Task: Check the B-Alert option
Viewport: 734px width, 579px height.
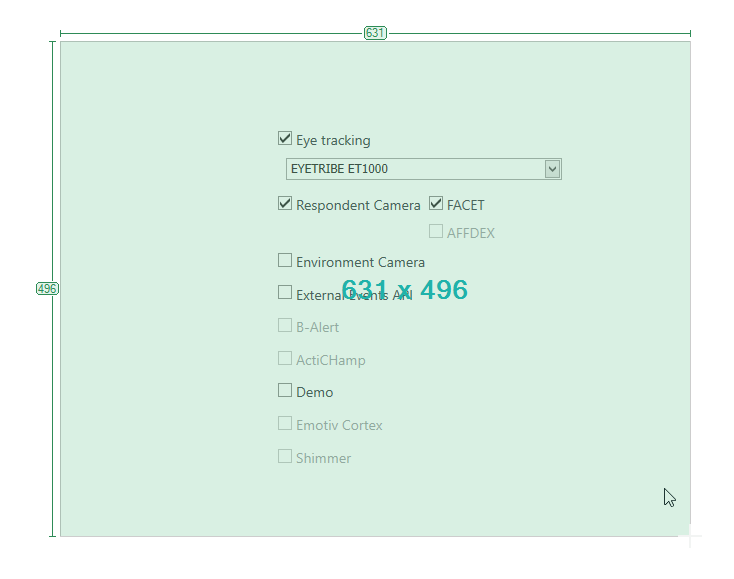Action: point(285,325)
